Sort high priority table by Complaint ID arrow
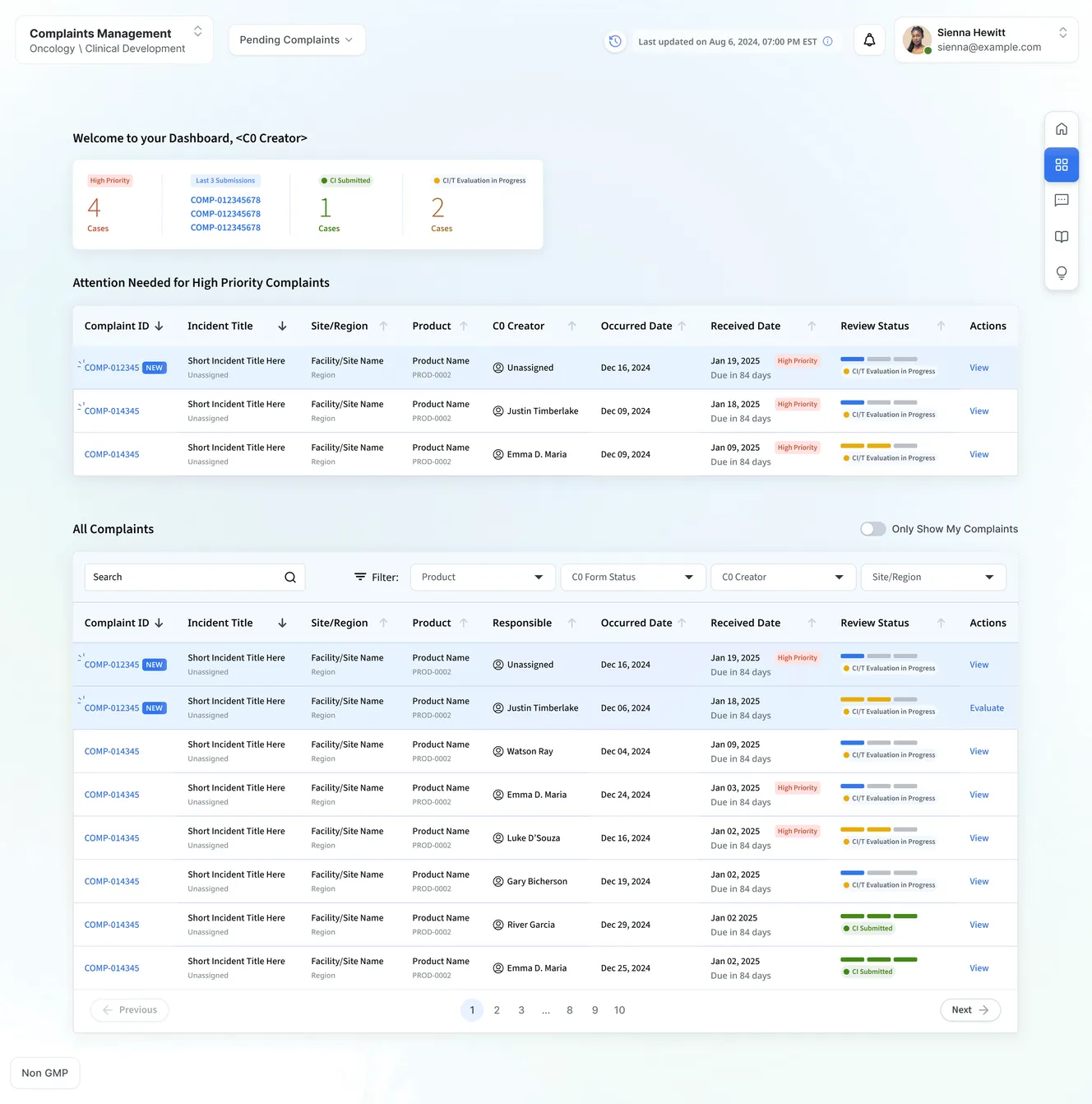The width and height of the screenshot is (1092, 1104). [x=159, y=327]
